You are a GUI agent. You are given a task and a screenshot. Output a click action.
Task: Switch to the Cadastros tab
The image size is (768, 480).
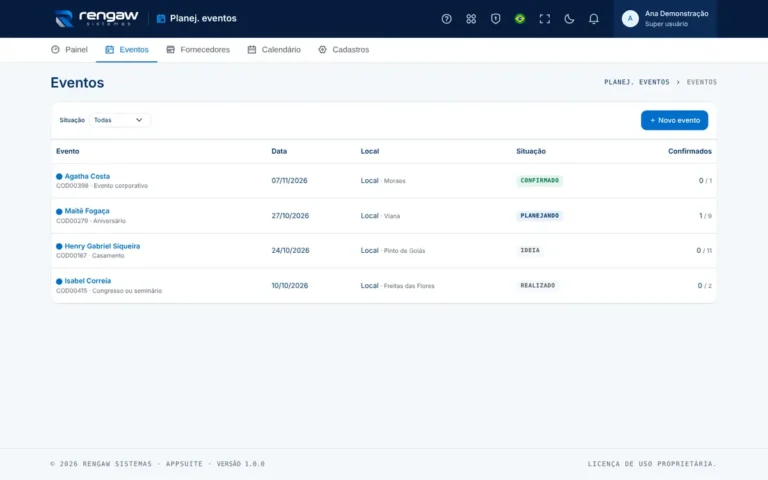pos(343,49)
